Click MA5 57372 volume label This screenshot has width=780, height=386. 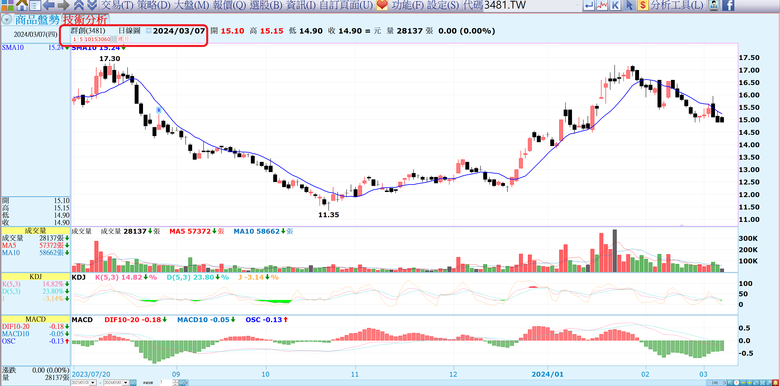[196, 231]
